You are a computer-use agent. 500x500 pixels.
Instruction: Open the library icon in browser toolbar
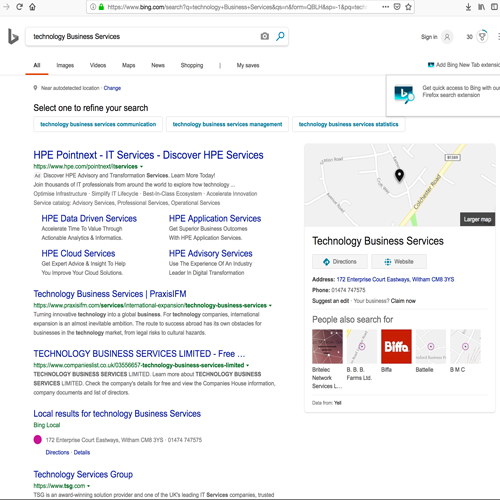click(x=481, y=7)
